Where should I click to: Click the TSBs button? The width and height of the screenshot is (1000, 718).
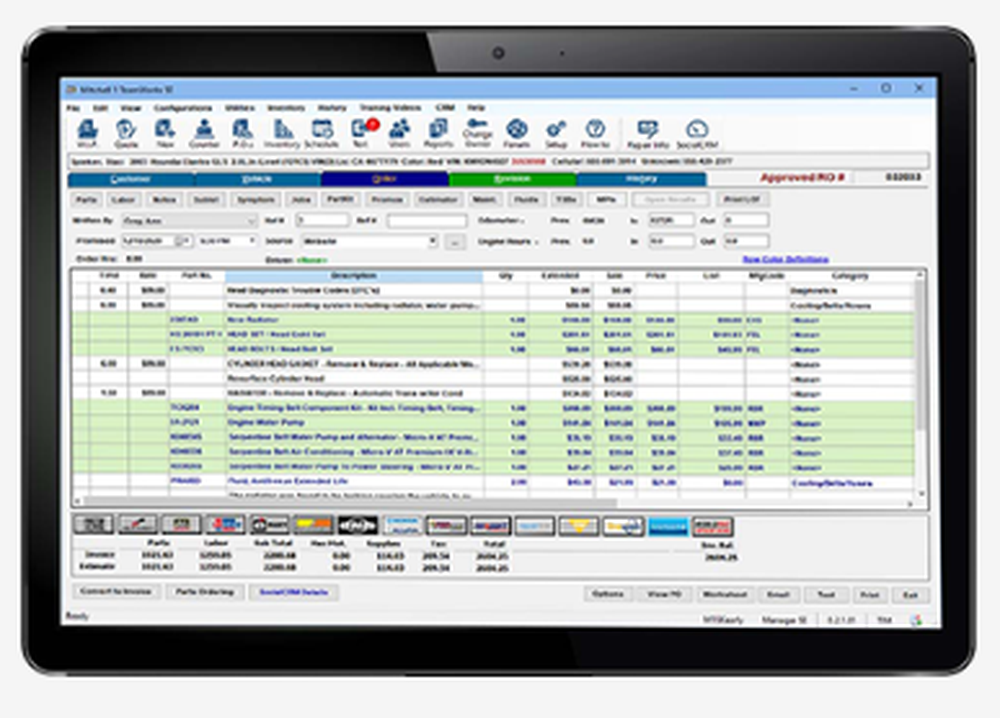566,200
